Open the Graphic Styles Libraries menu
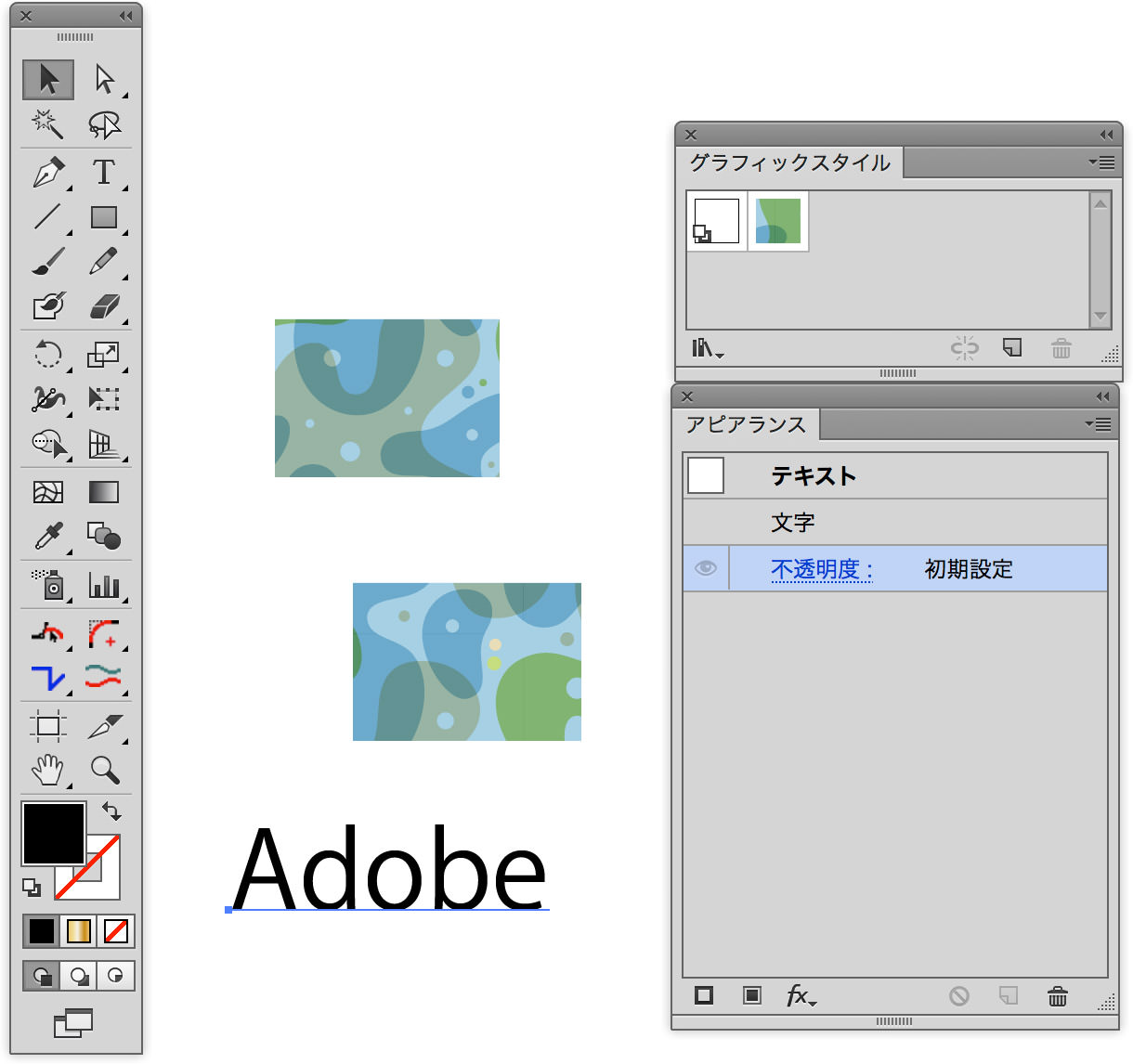The width and height of the screenshot is (1133, 1064). (x=707, y=348)
